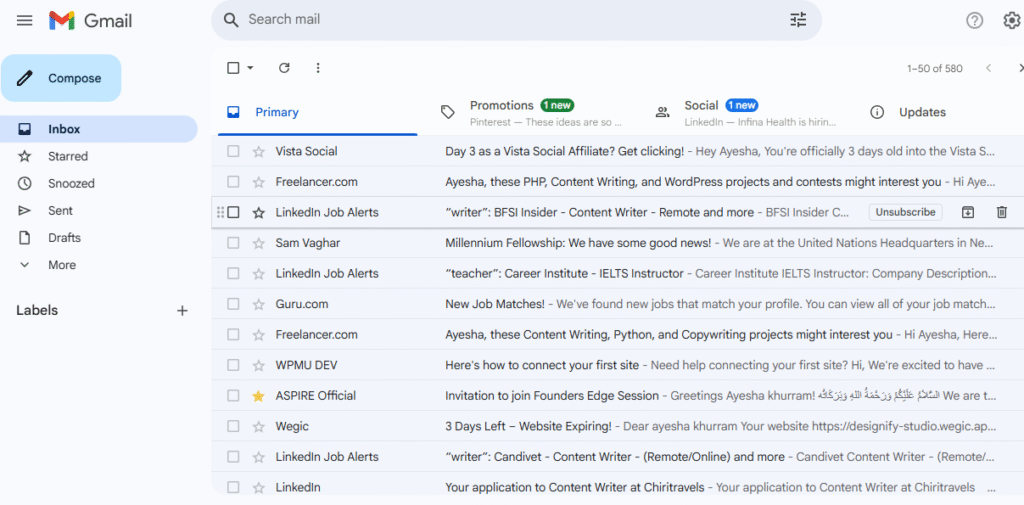Check the Freelancer.com PHP projects email

233,182
